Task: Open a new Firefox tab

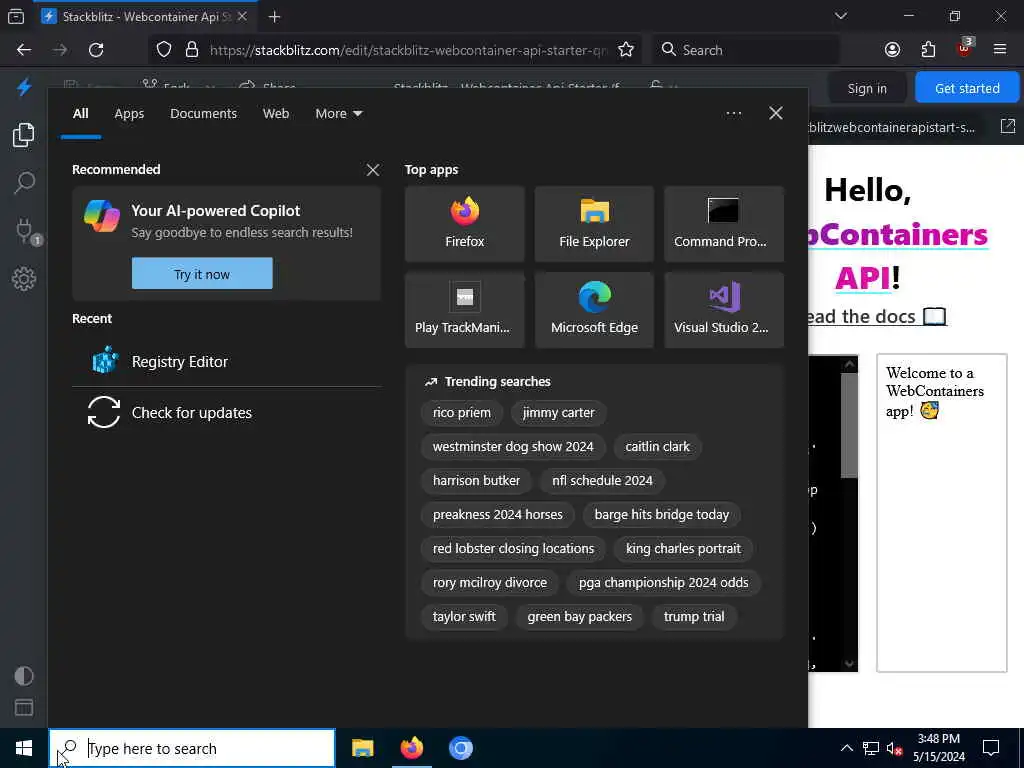Action: pos(274,16)
